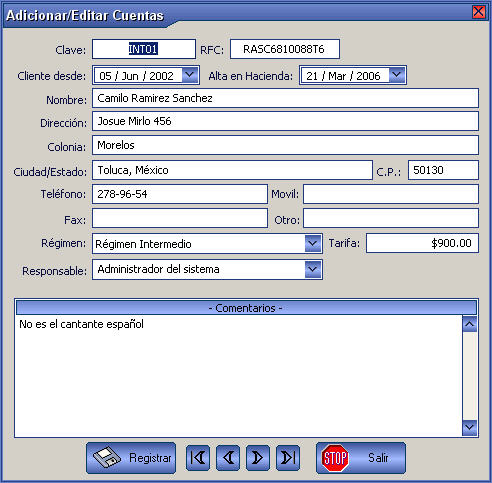Click the Registrar save button

(x=131, y=458)
